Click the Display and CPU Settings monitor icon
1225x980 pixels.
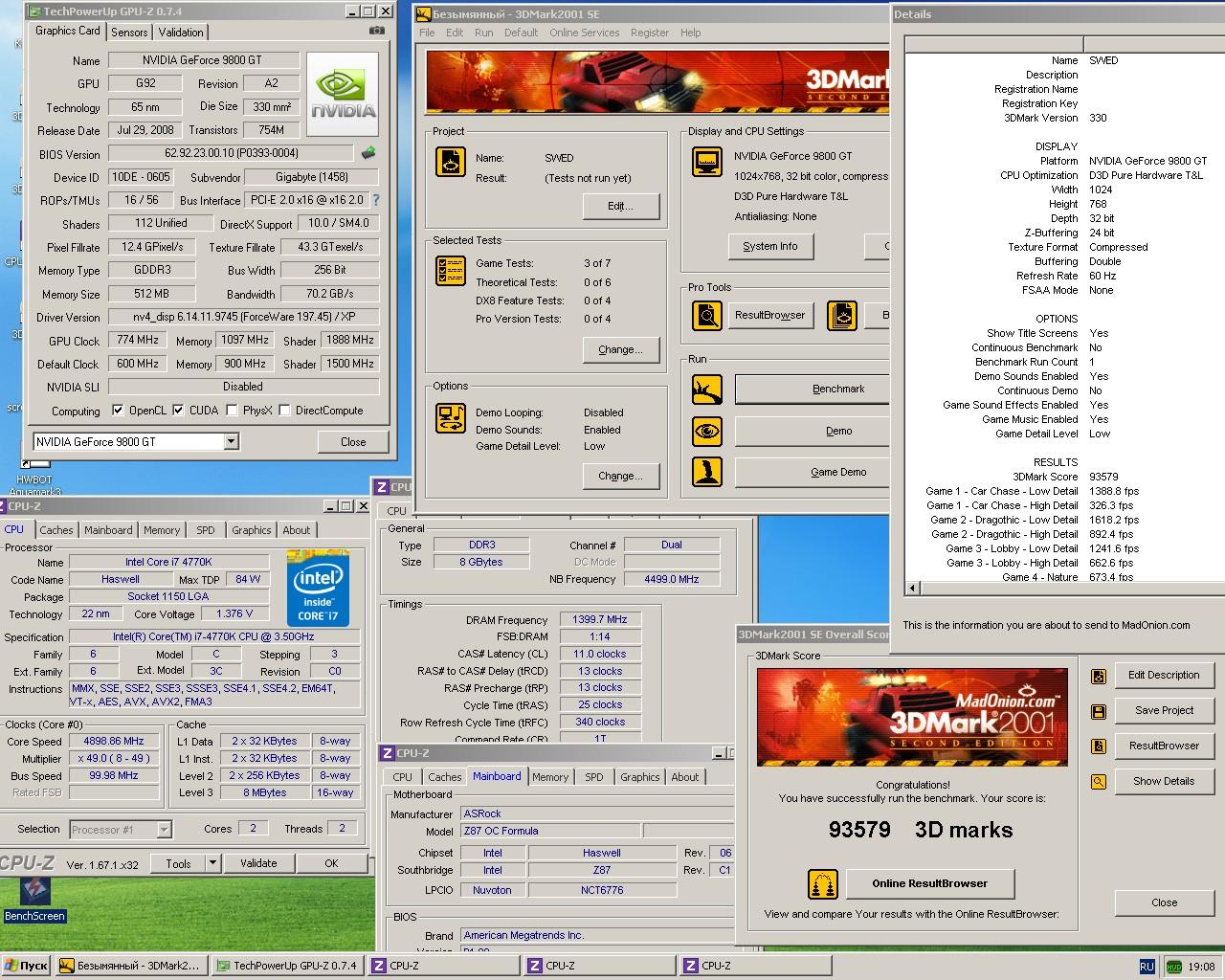pyautogui.click(x=707, y=161)
